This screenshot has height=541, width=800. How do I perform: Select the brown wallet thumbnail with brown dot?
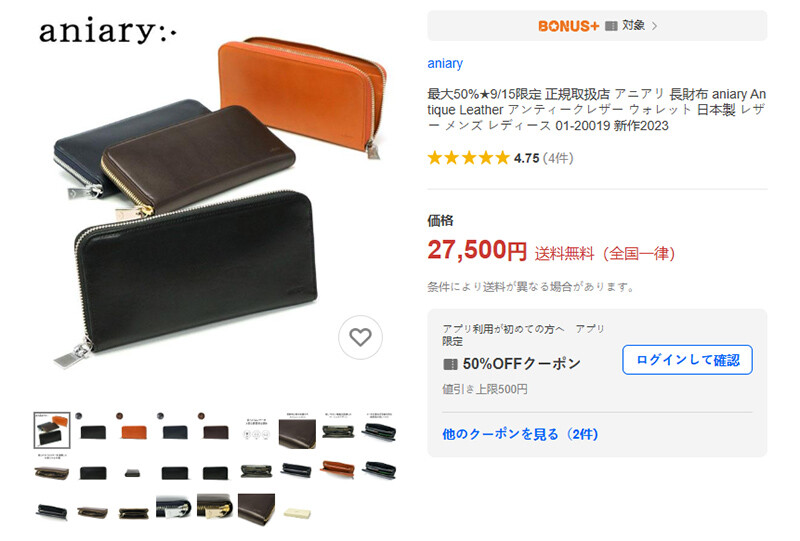click(x=215, y=430)
